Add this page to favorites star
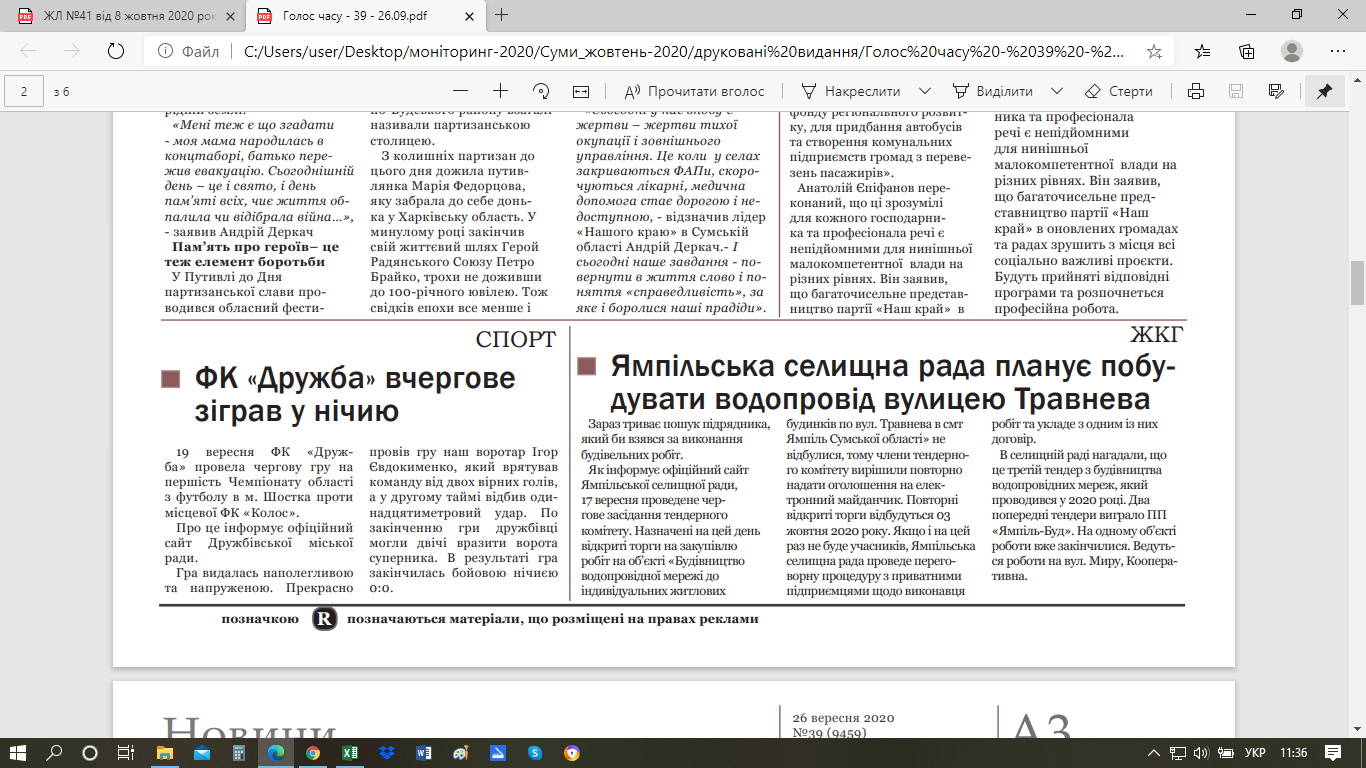Screen dimensions: 1366x768 tap(1154, 51)
